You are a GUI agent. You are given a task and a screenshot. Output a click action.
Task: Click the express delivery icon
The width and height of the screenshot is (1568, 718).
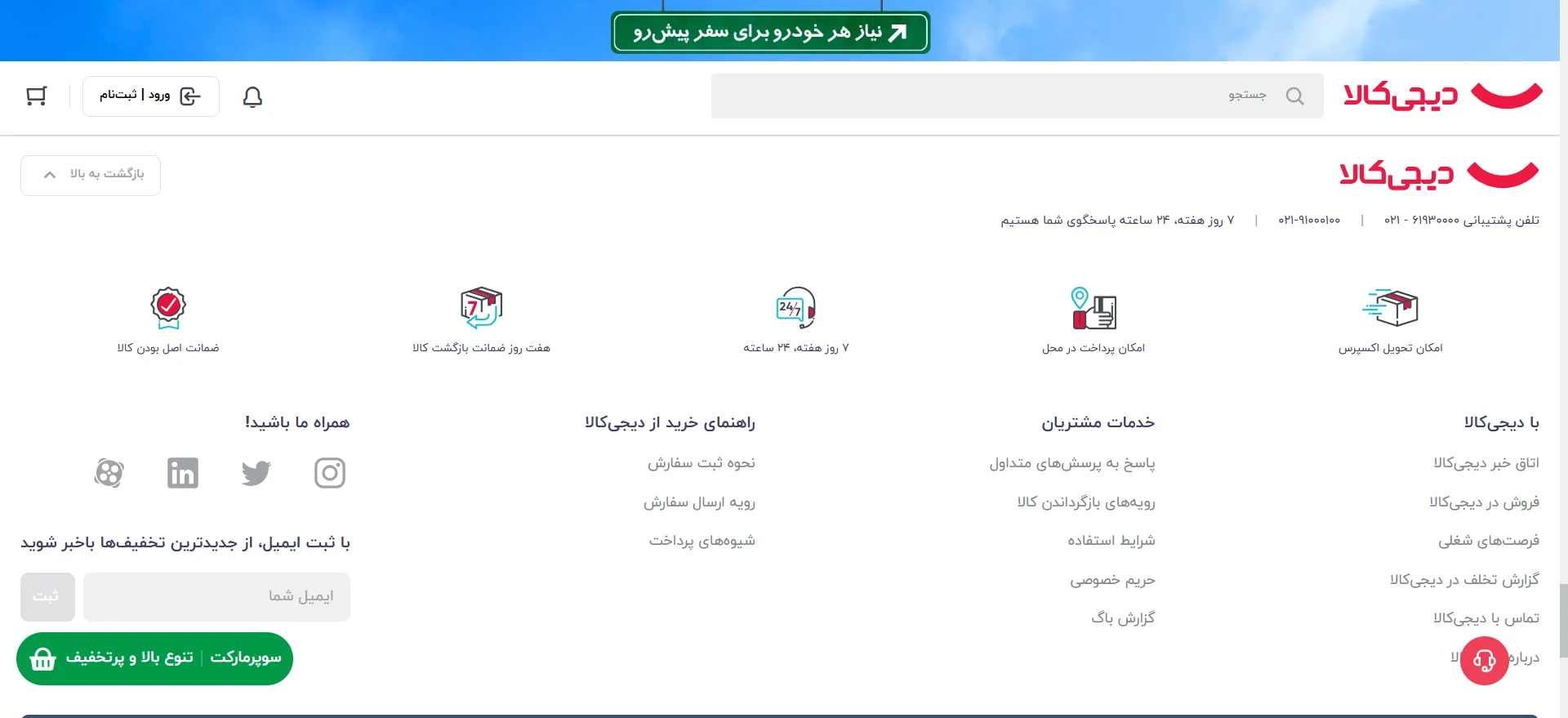point(1390,307)
